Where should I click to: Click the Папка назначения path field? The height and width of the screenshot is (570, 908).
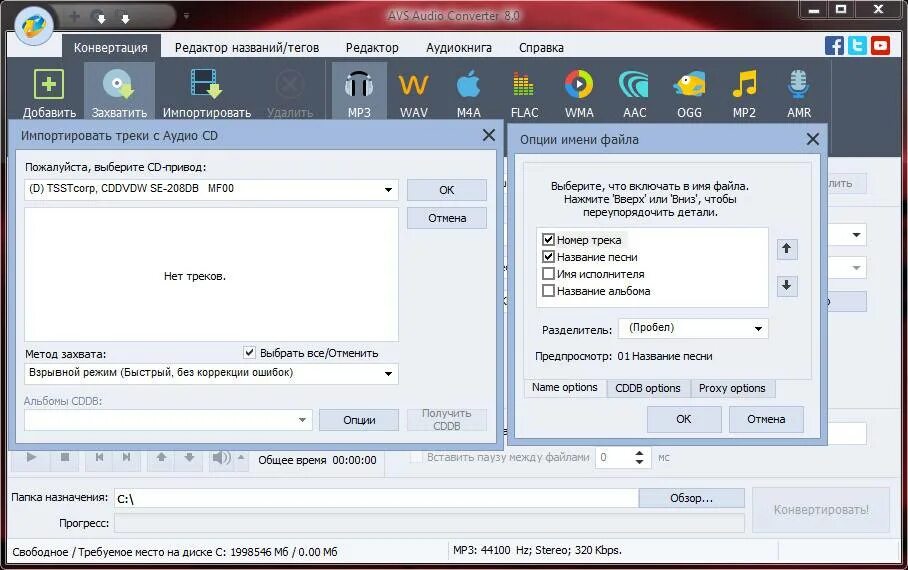[x=376, y=499]
